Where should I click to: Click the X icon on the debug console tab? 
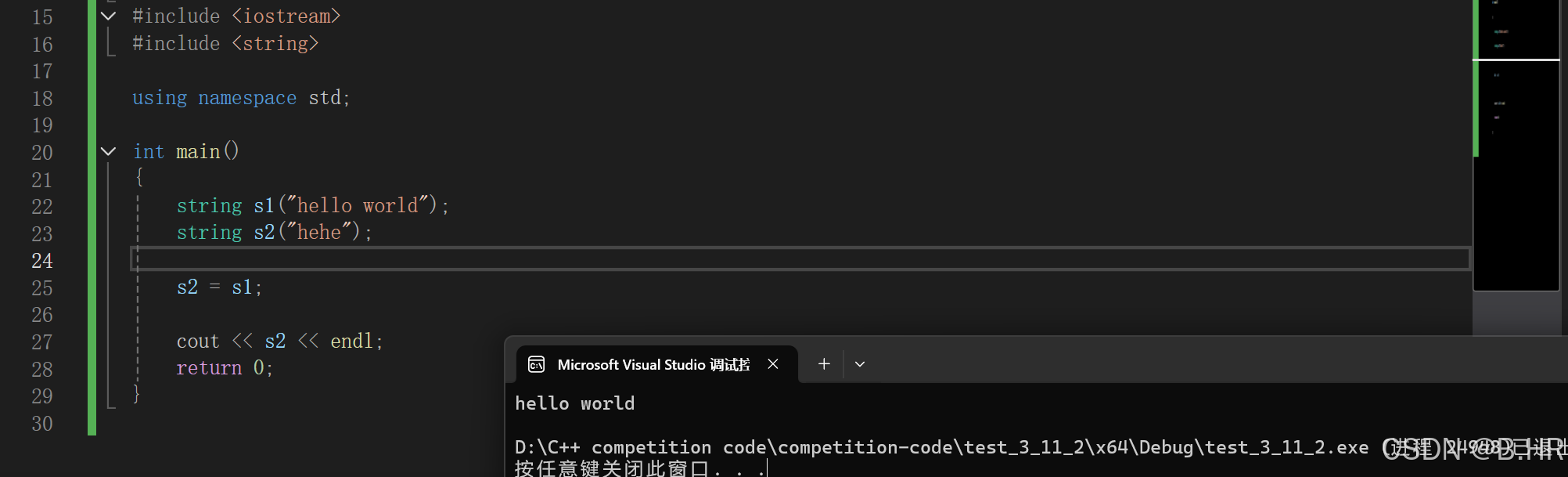click(773, 363)
